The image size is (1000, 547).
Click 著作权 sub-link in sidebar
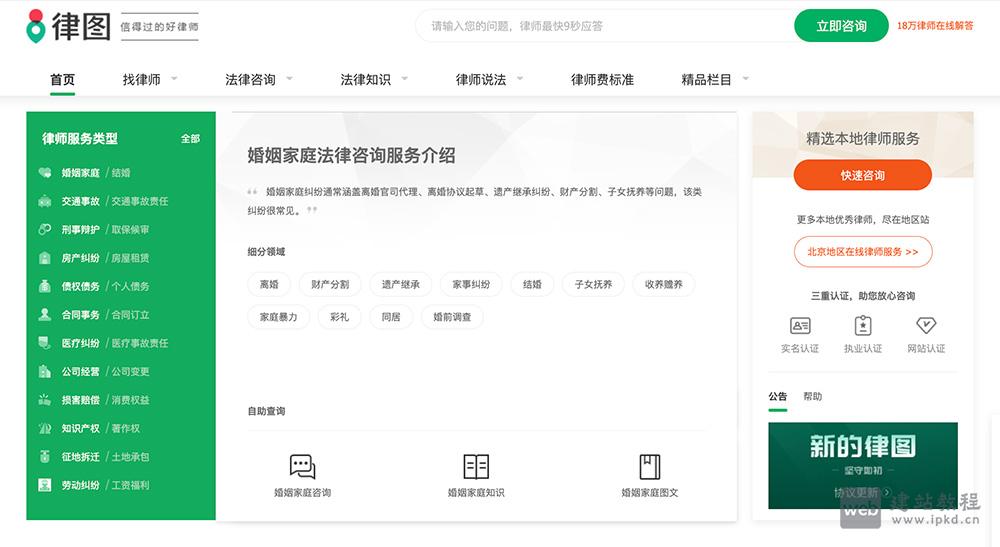126,428
